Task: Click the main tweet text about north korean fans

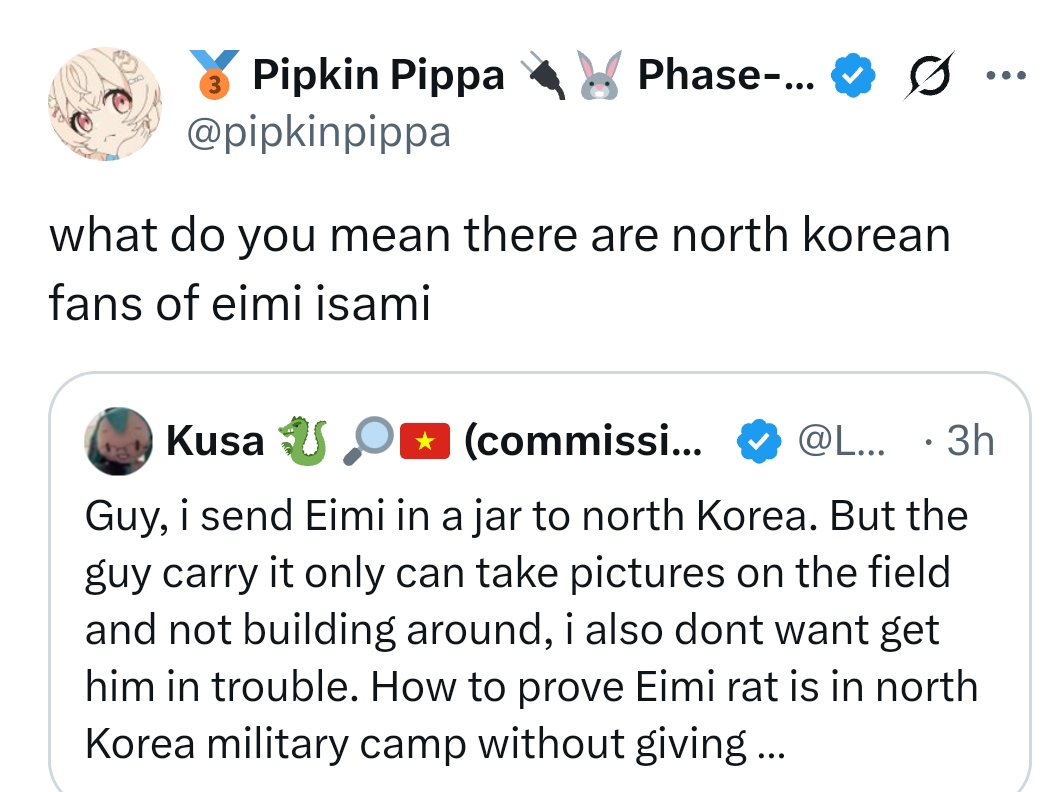Action: click(498, 270)
